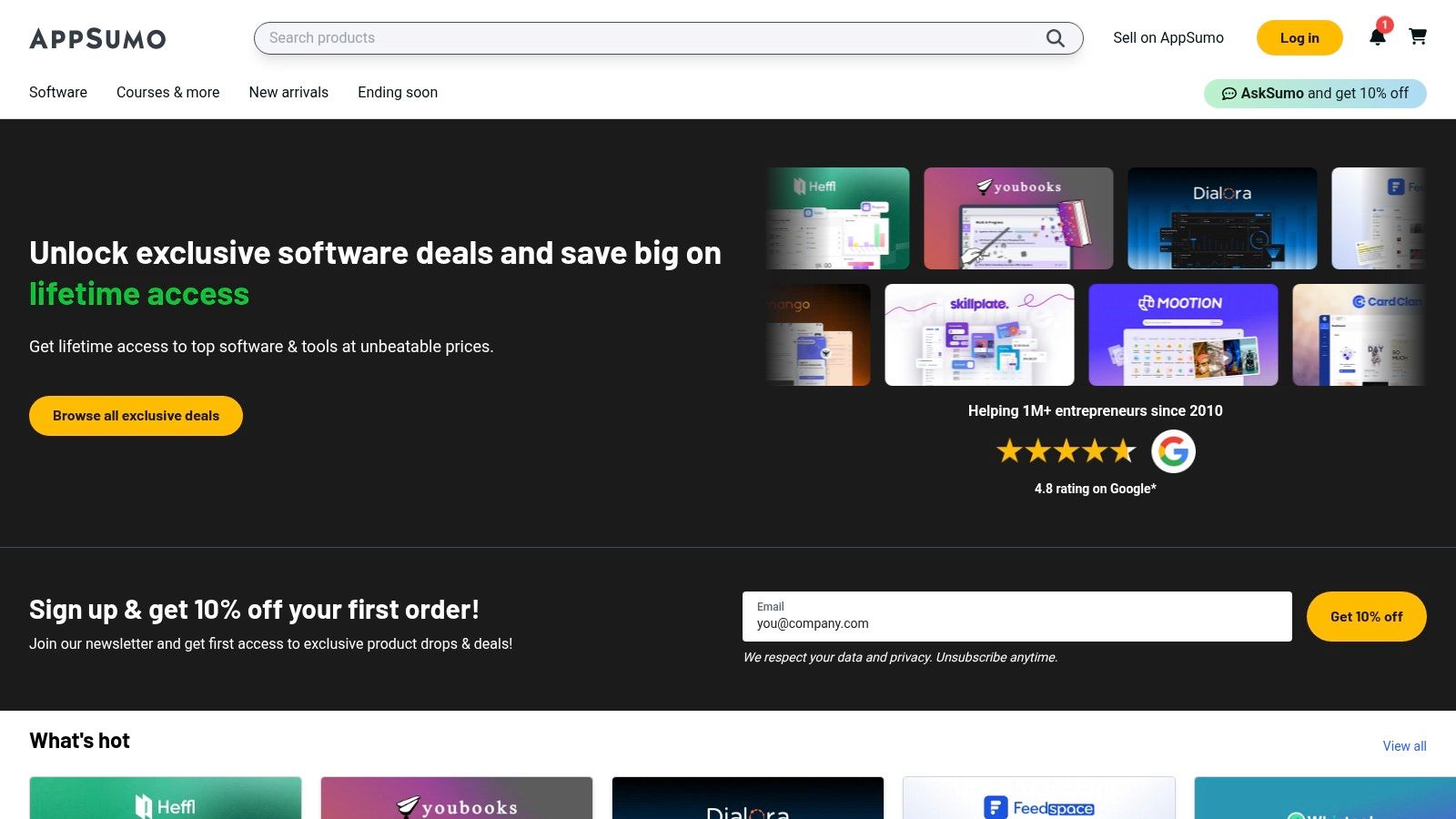Click Browse all exclusive deals
Viewport: 1456px width, 819px height.
tap(136, 416)
